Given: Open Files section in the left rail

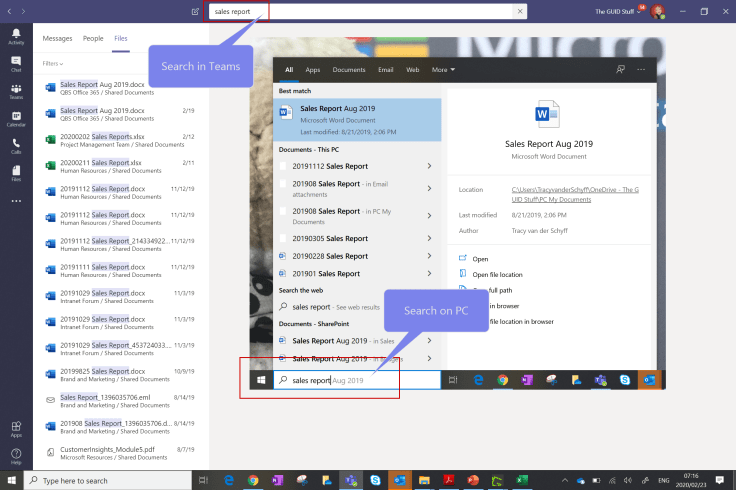Looking at the screenshot, I should tap(16, 174).
